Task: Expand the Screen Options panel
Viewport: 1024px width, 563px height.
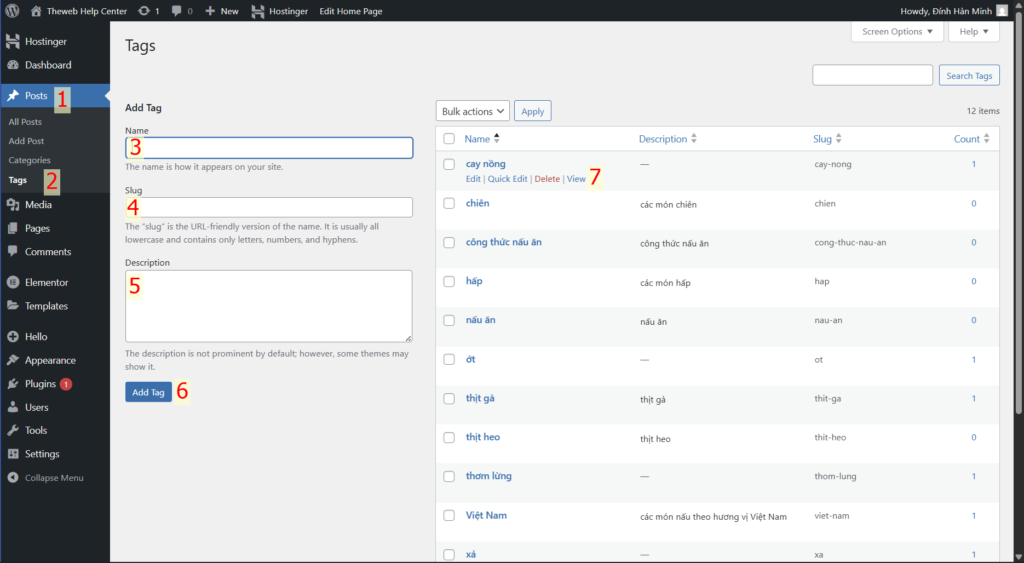Action: [x=897, y=32]
